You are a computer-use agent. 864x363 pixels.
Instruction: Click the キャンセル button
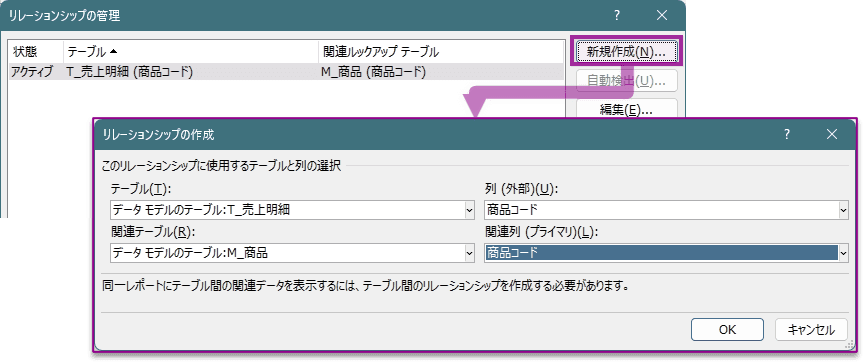[x=811, y=330]
